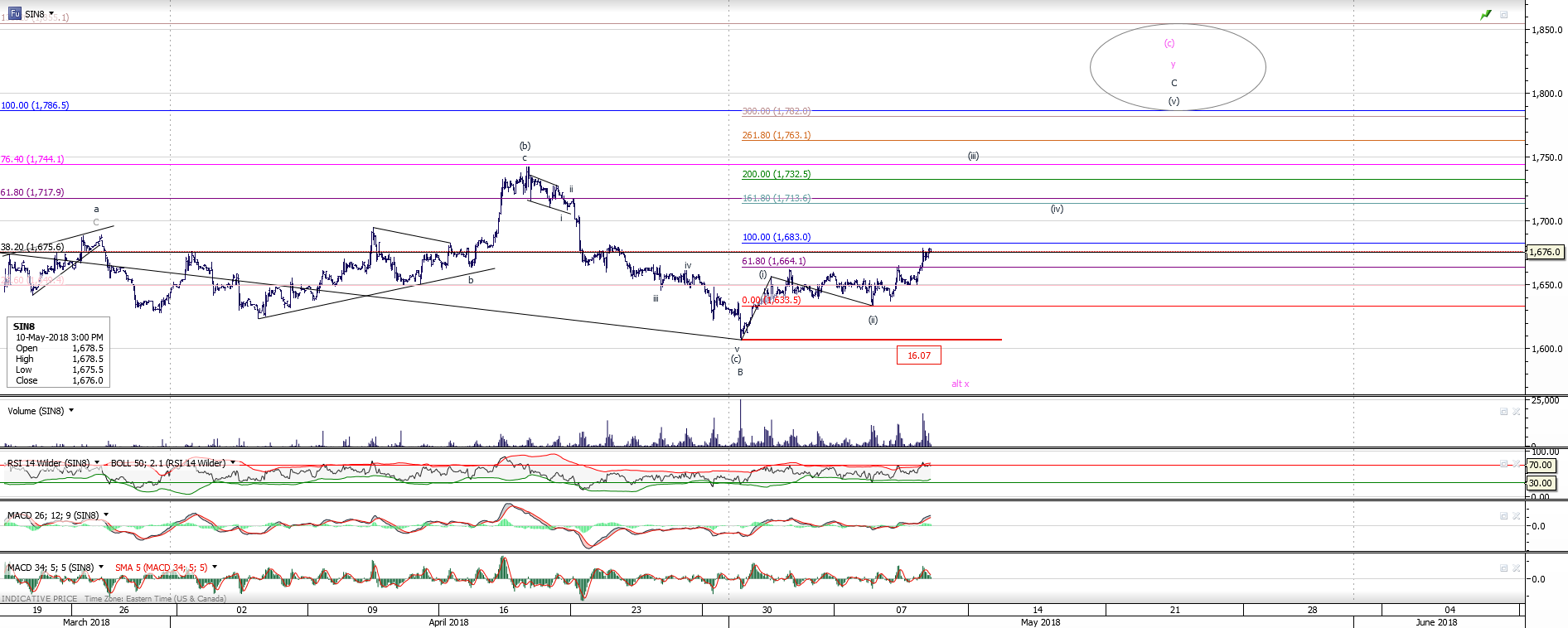Maximize the MACD 26; 12; 9 panel
1568x628 pixels.
[x=1503, y=515]
